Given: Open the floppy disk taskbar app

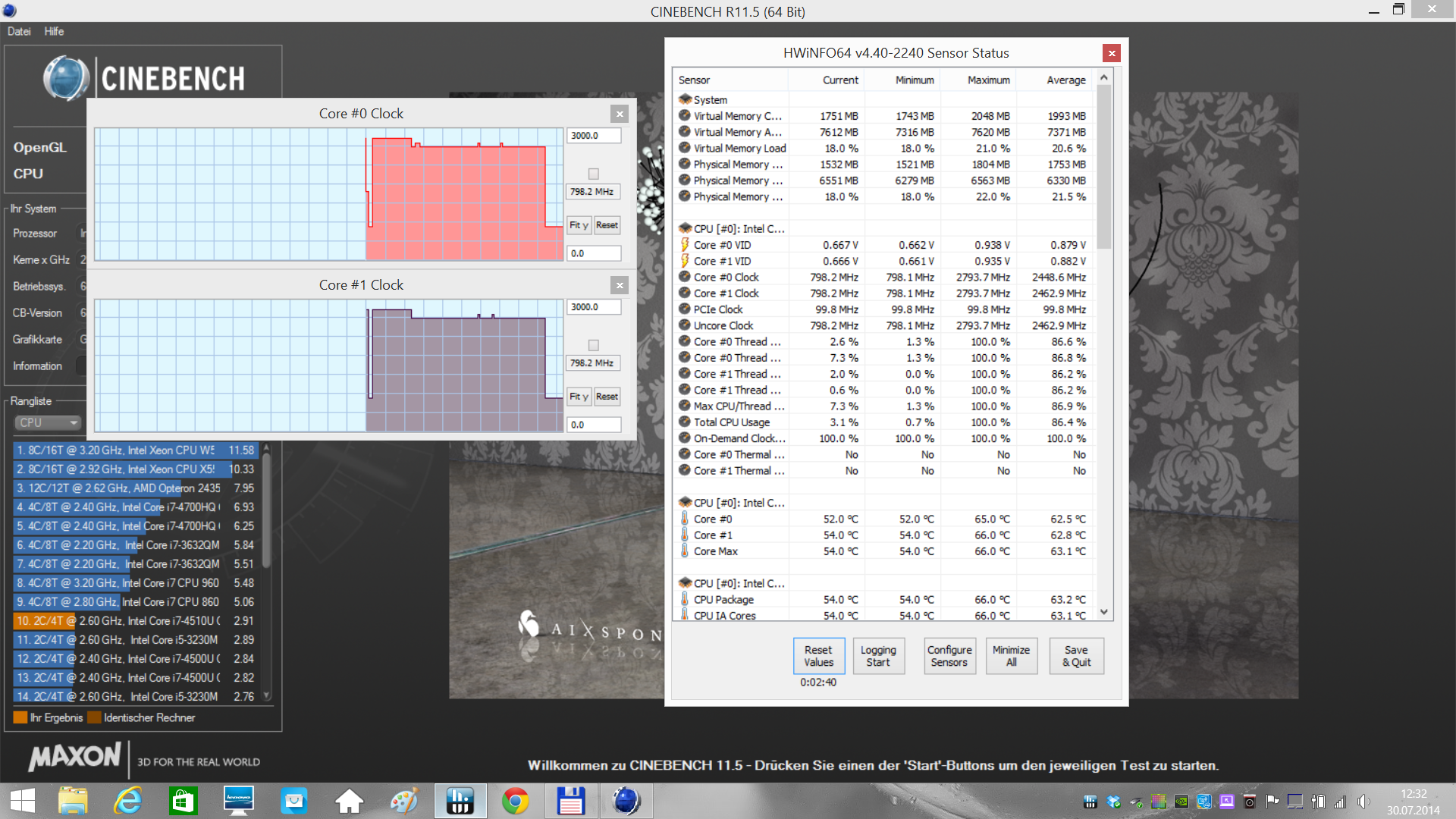Looking at the screenshot, I should tap(570, 801).
